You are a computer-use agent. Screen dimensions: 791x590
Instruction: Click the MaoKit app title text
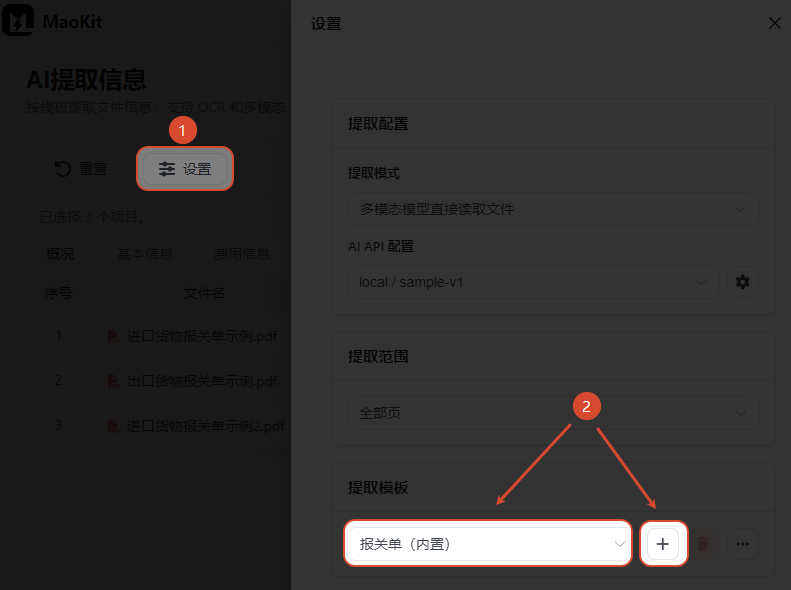pos(73,22)
